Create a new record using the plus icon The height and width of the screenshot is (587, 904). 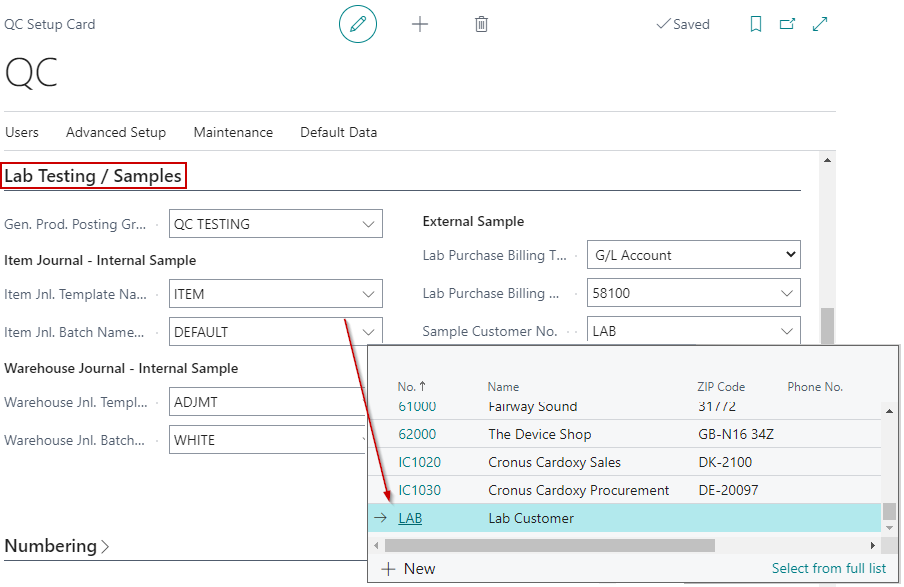[420, 23]
